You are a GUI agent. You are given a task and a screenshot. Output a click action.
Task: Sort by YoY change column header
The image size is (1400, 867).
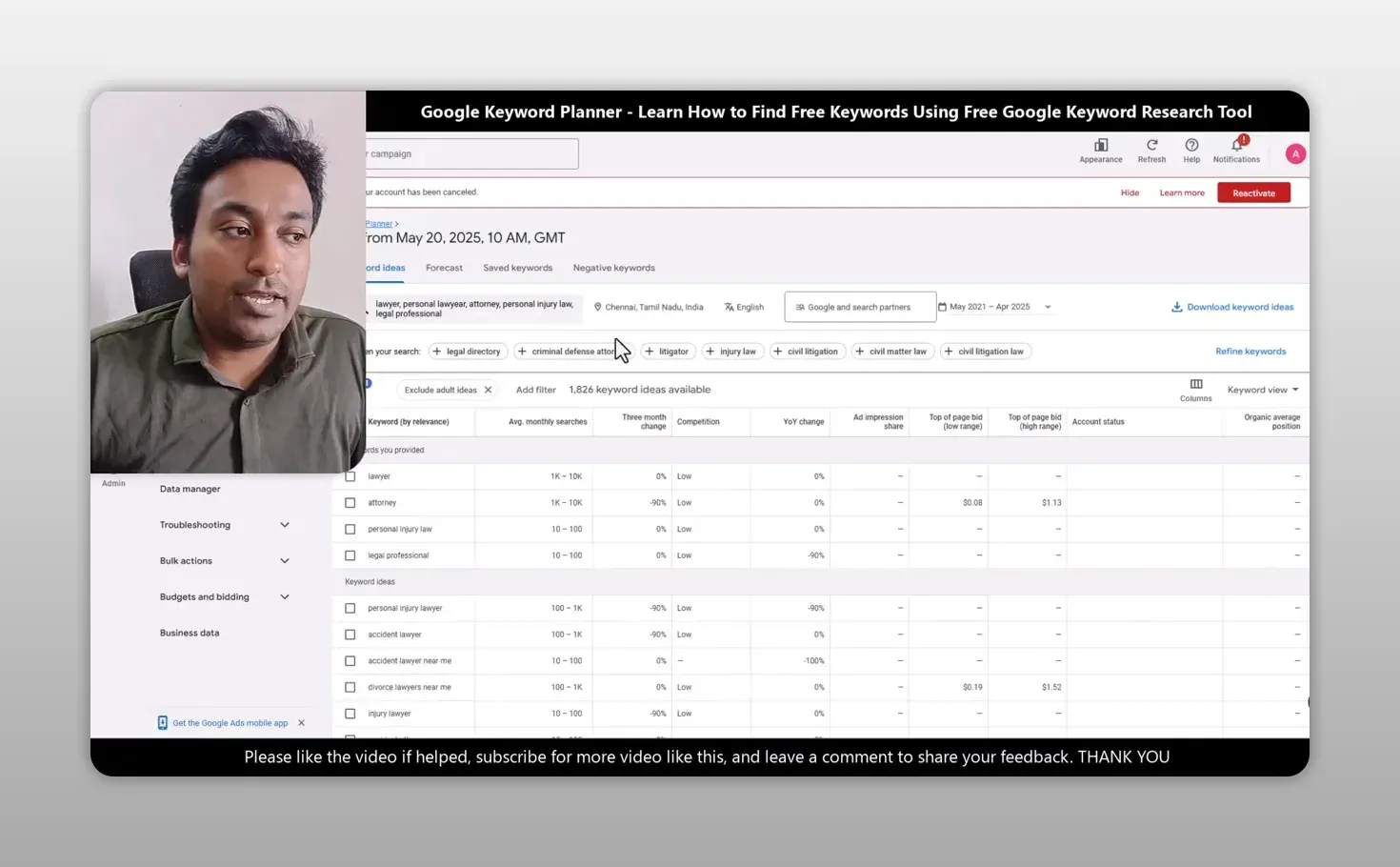click(804, 422)
